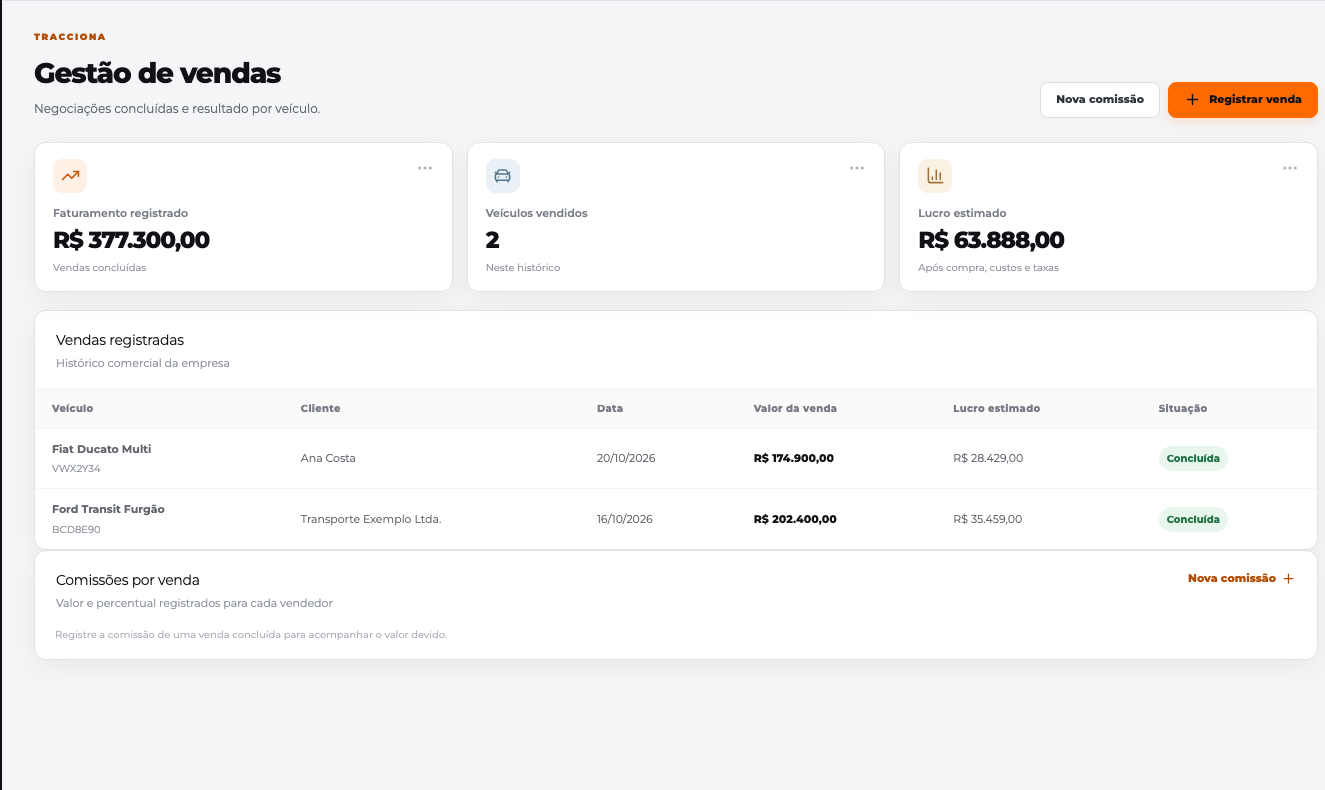Click the Concluída badge for Ana Costa sale
The height and width of the screenshot is (790, 1325).
[1193, 458]
